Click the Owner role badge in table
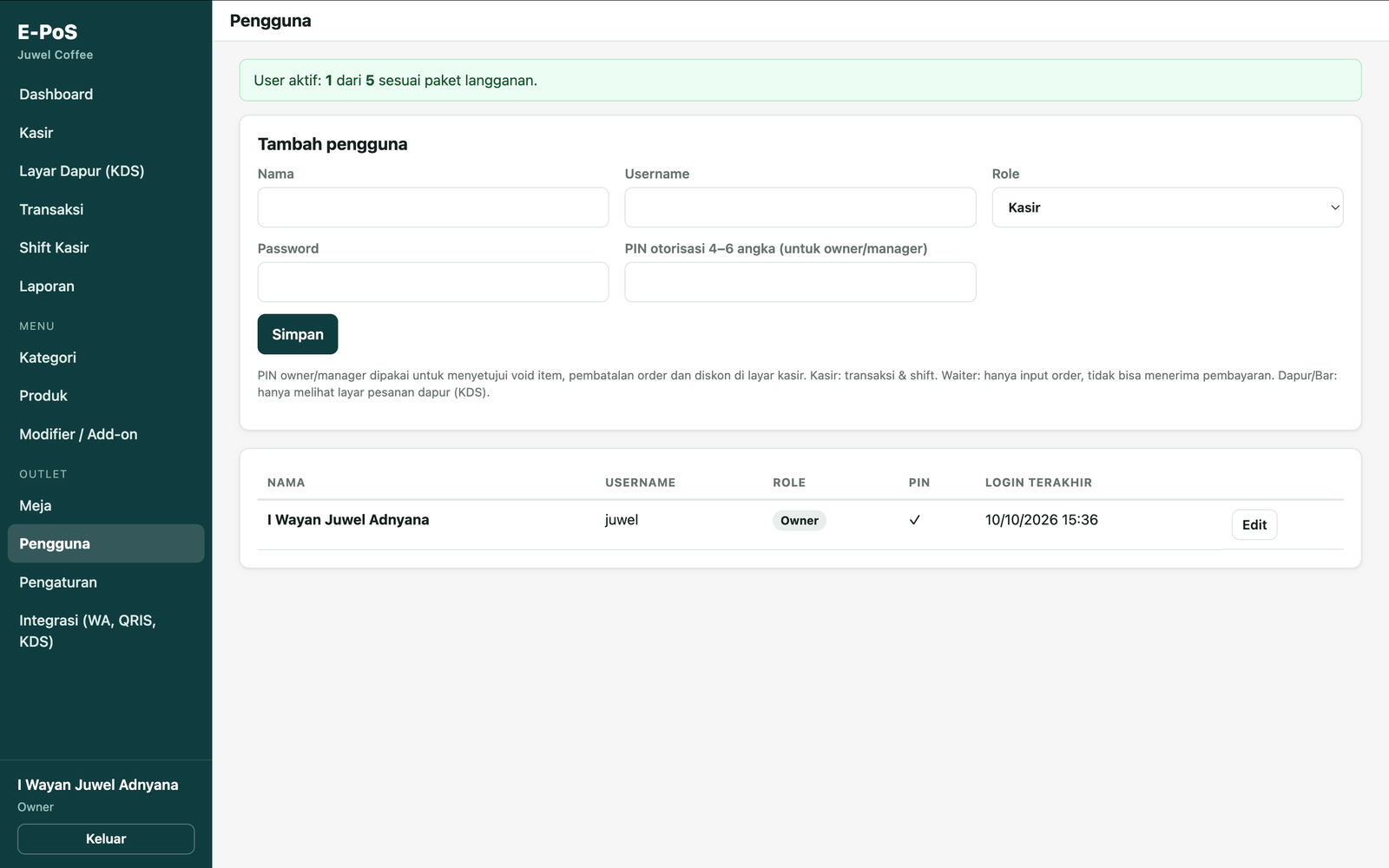 (800, 521)
